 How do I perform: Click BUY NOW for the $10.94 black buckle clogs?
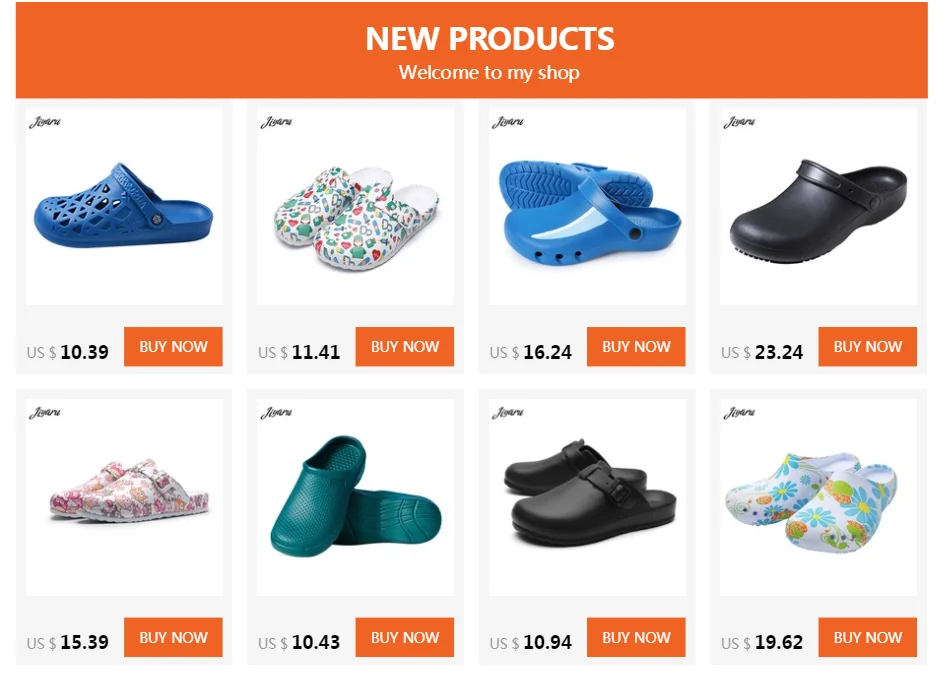click(x=636, y=637)
